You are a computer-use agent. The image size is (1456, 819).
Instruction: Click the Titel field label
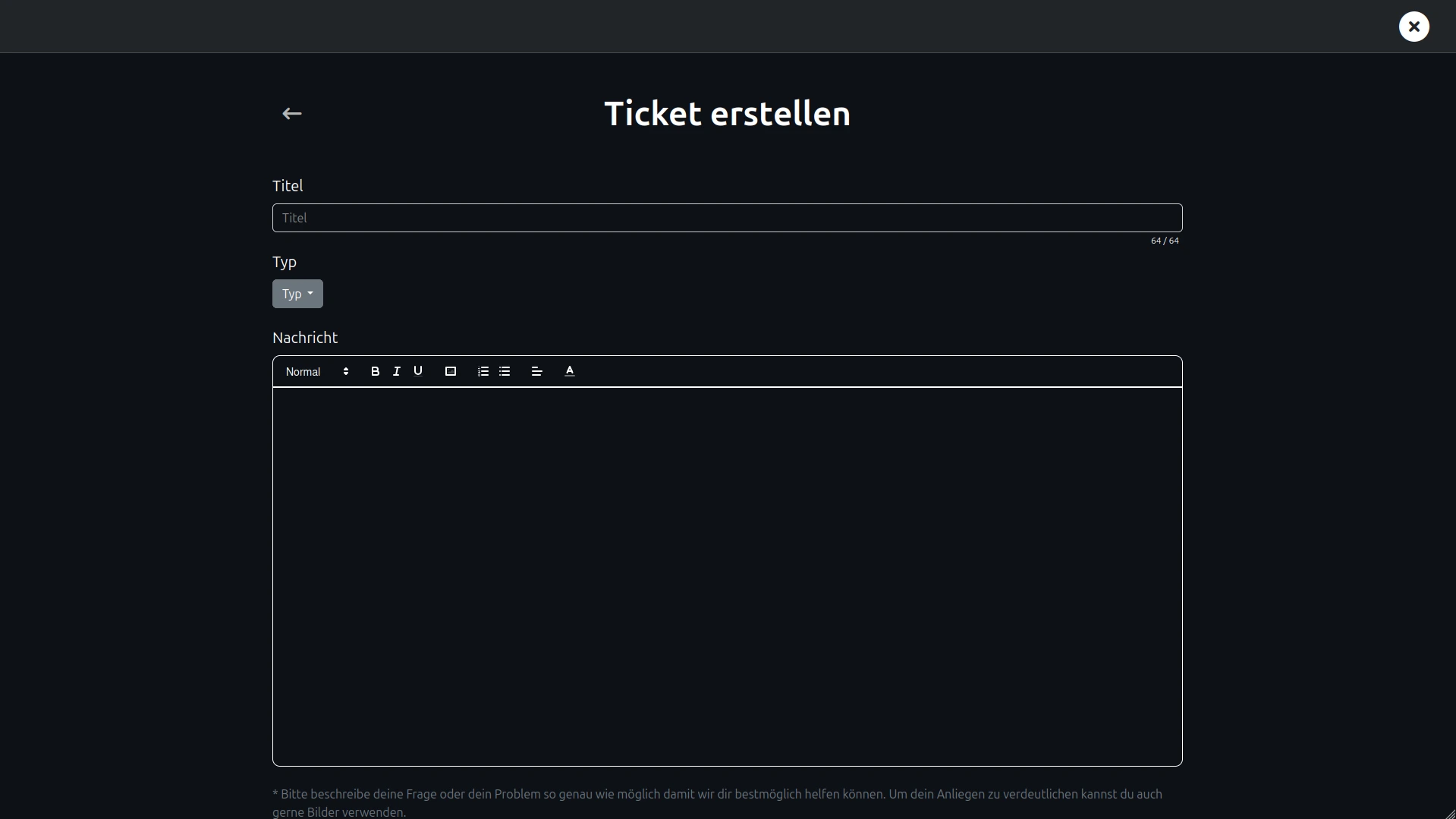[x=288, y=186]
